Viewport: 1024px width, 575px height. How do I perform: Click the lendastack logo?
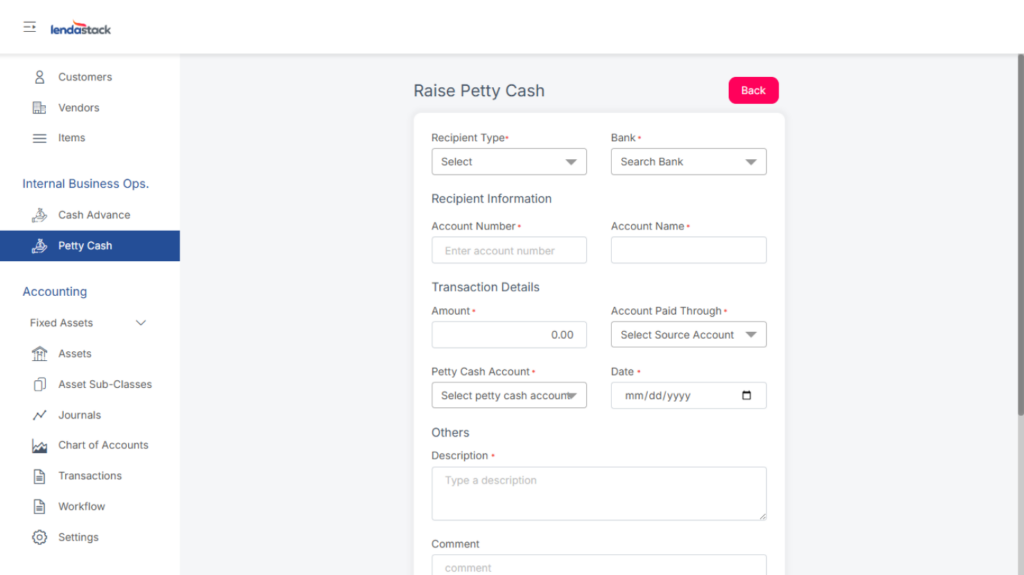[81, 28]
